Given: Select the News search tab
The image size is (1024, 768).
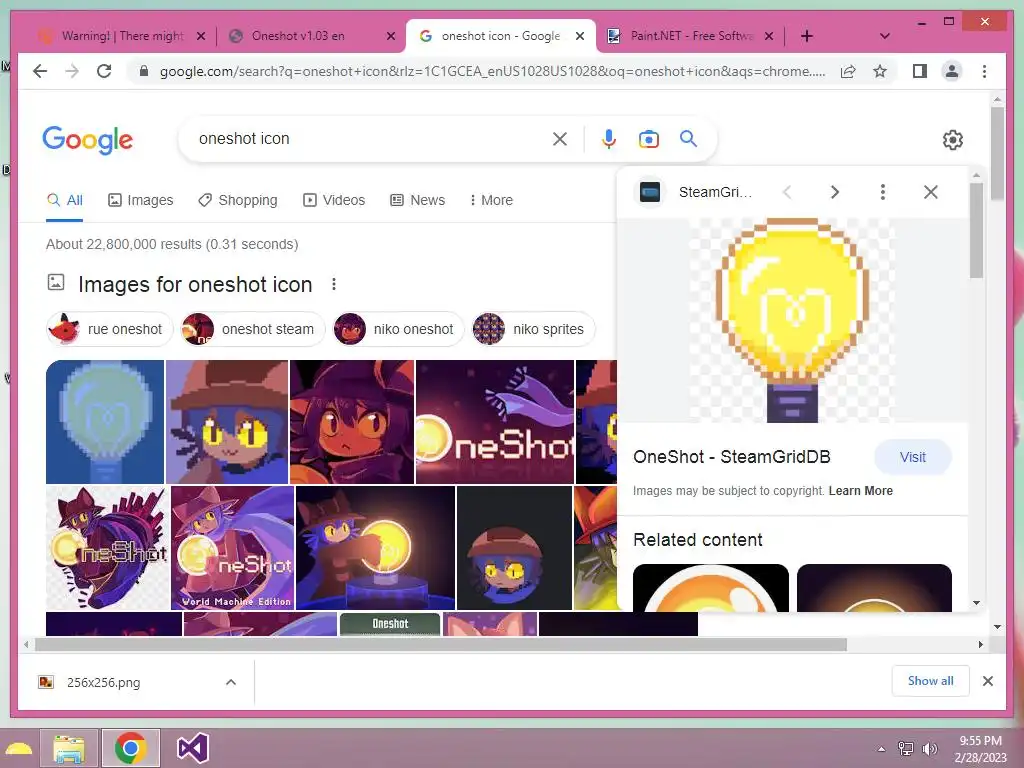Looking at the screenshot, I should 417,200.
